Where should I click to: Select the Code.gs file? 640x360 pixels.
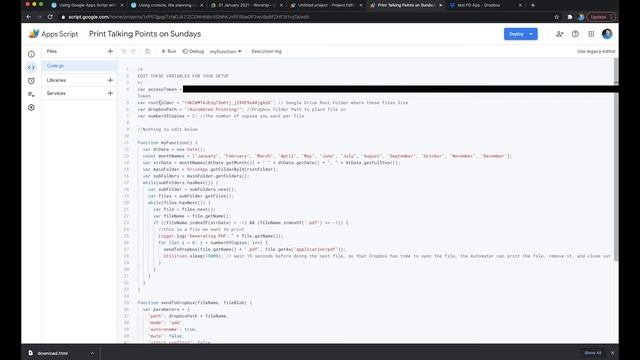pyautogui.click(x=79, y=66)
